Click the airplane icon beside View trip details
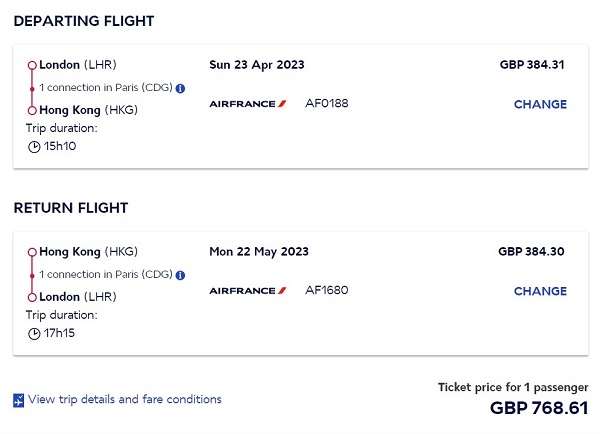The width and height of the screenshot is (600, 434). click(x=18, y=400)
